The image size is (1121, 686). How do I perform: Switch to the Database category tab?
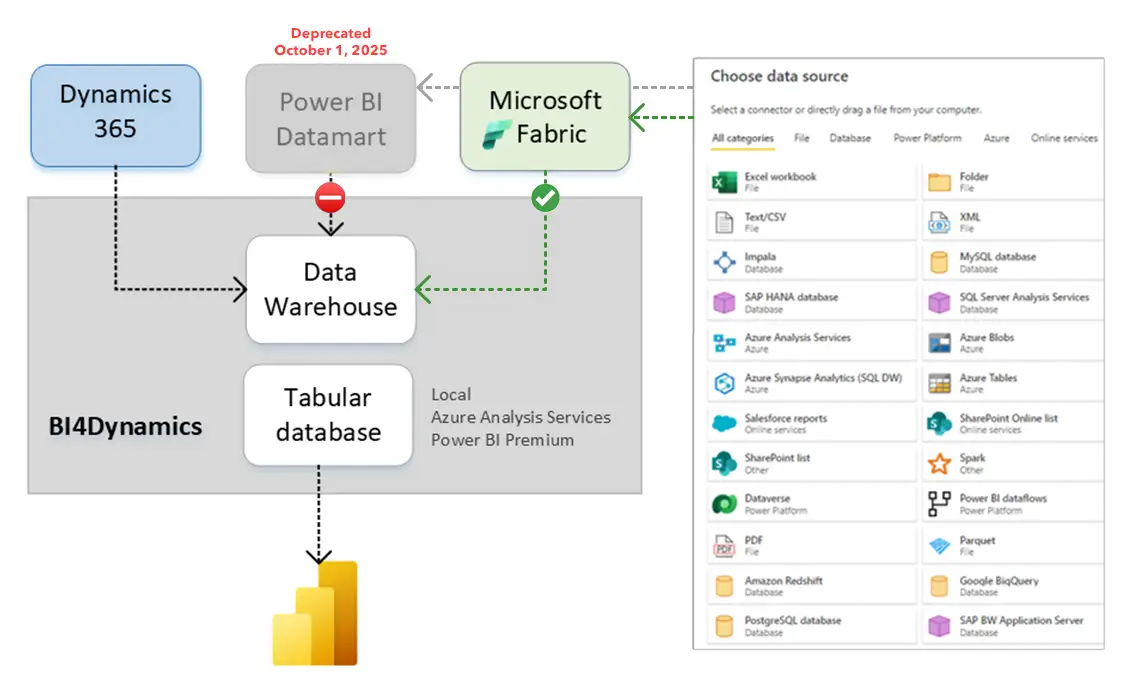850,138
